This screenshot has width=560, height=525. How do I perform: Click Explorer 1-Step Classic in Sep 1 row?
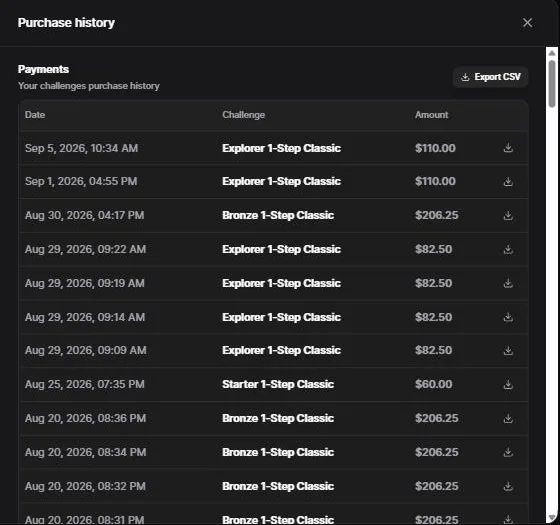281,181
